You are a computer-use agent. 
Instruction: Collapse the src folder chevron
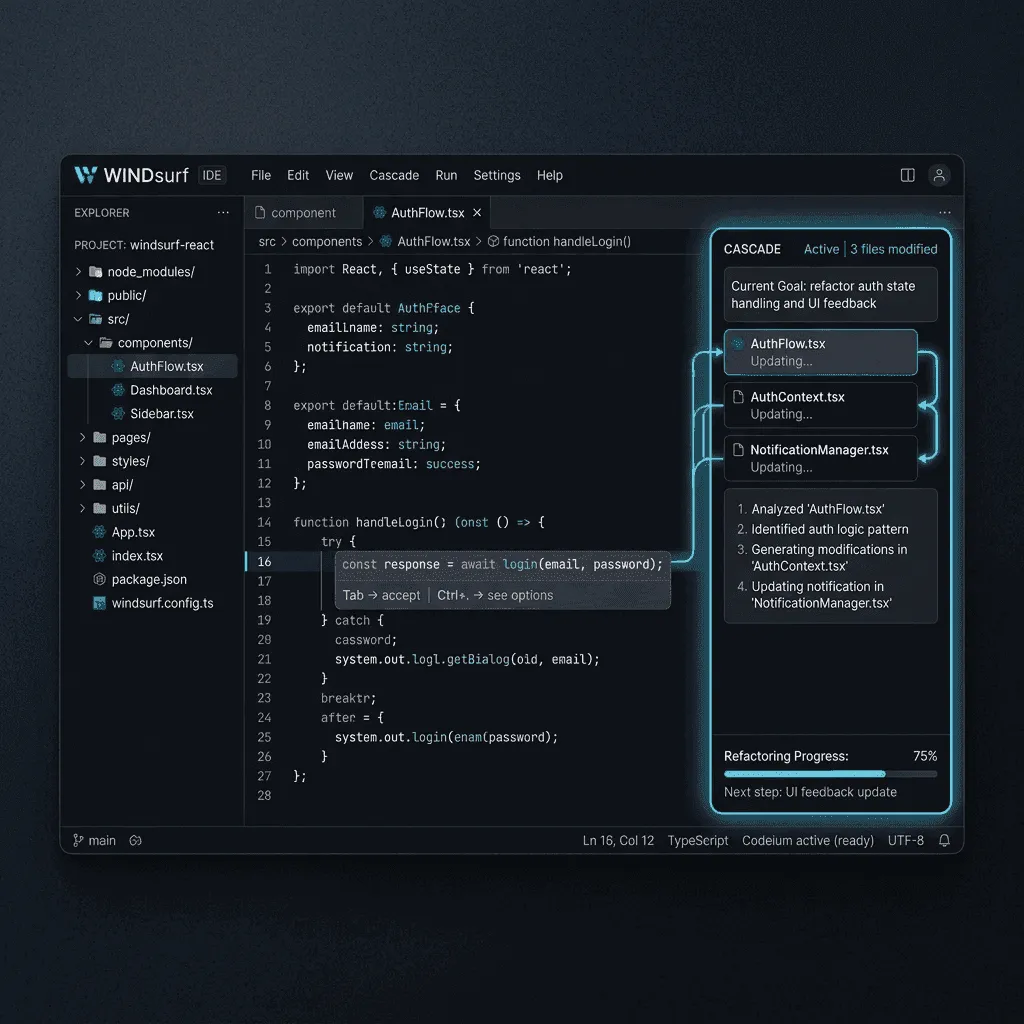pyautogui.click(x=78, y=319)
